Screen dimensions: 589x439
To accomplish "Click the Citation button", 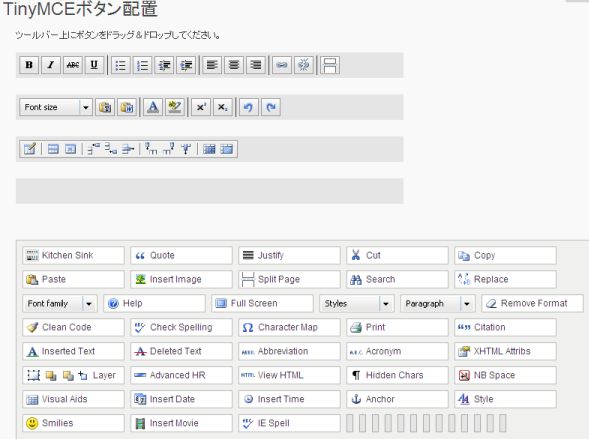I will tap(505, 327).
